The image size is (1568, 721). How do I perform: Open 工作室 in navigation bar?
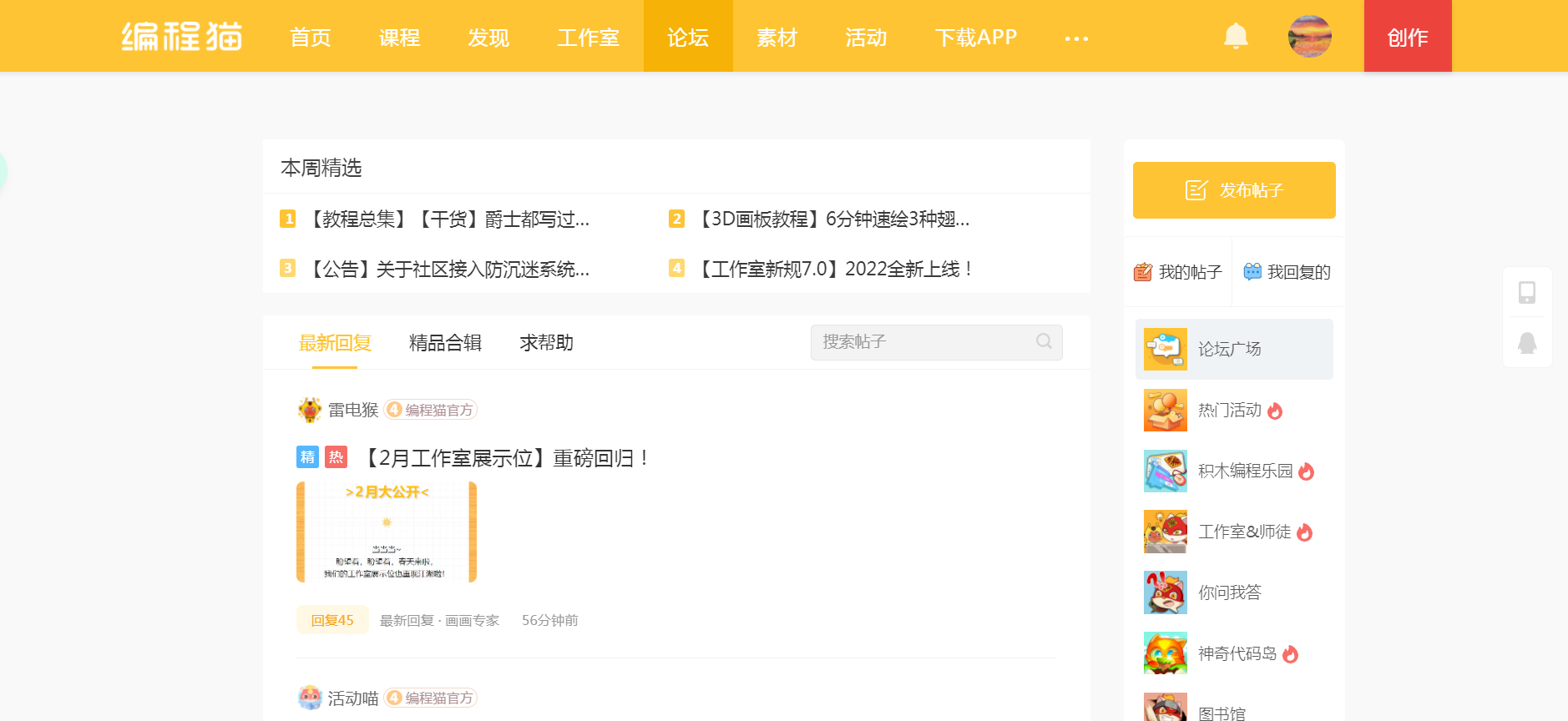(589, 38)
